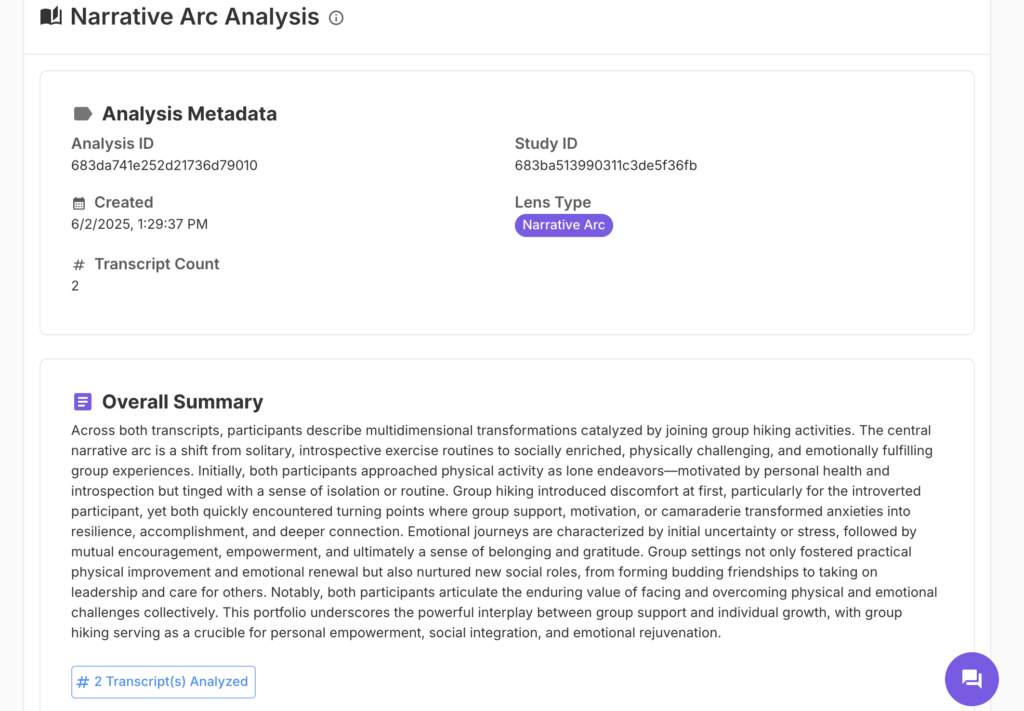Click the 2 Transcript(s) Analyzed button
This screenshot has width=1024, height=711.
(163, 681)
